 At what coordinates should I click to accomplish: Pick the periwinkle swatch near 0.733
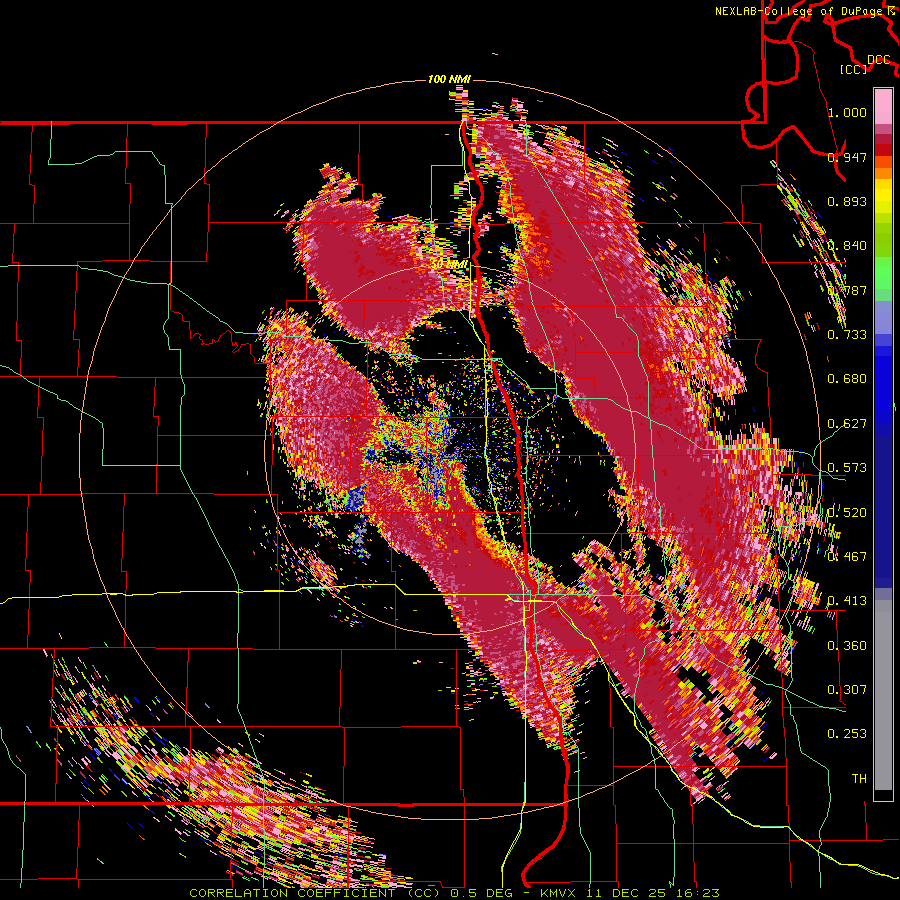pyautogui.click(x=883, y=317)
